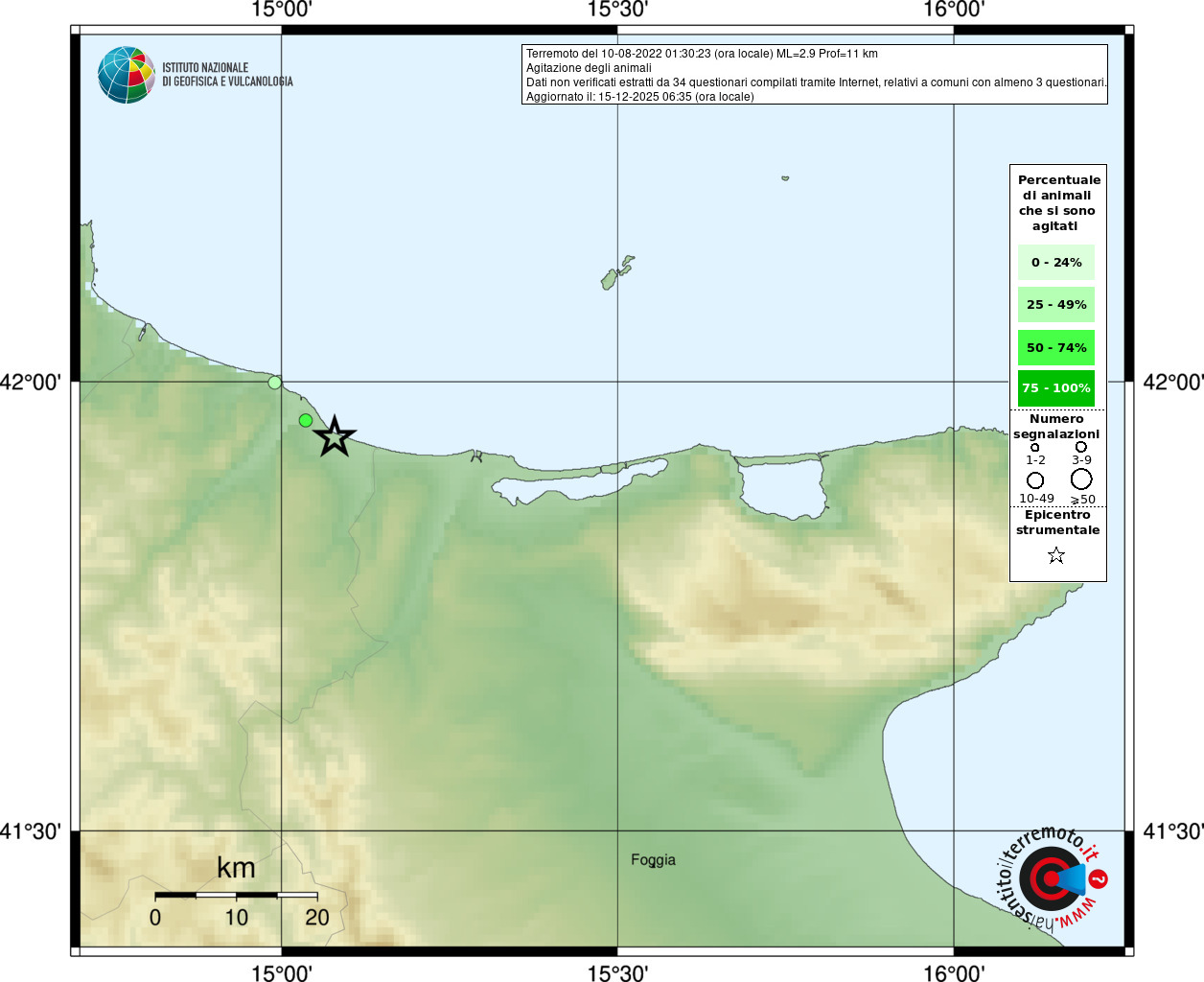Click the INGV globe logo
Viewport: 1204px width, 982px height.
(127, 75)
